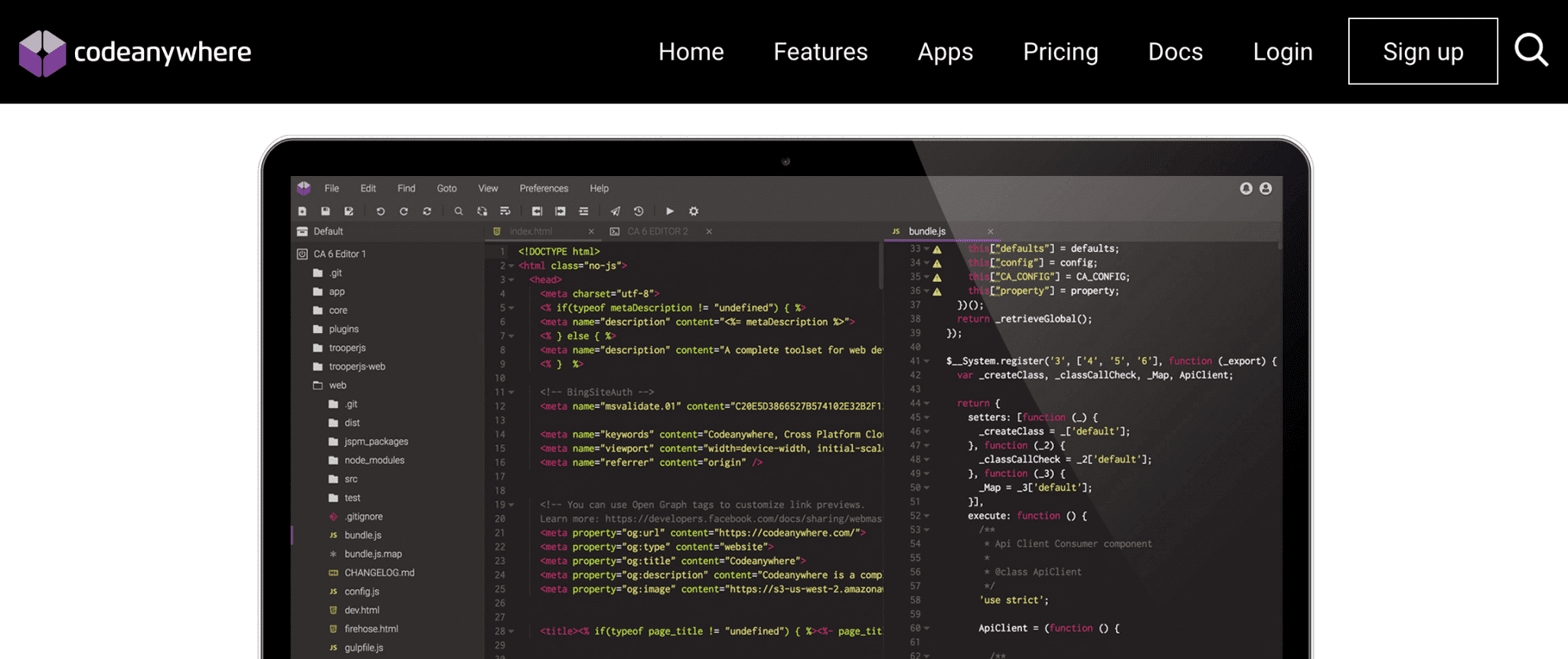The height and width of the screenshot is (659, 1568).
Task: Fold code at line 44 in bundle.js
Action: [926, 403]
